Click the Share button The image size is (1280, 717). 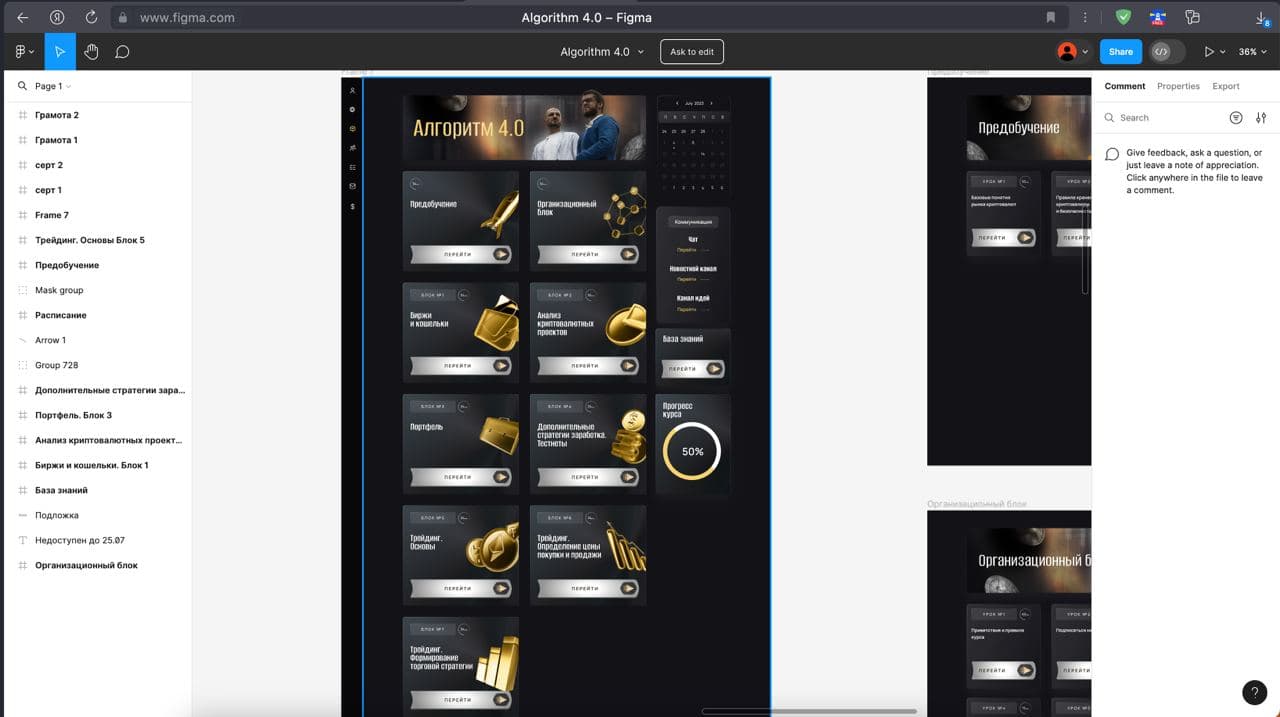[1121, 52]
